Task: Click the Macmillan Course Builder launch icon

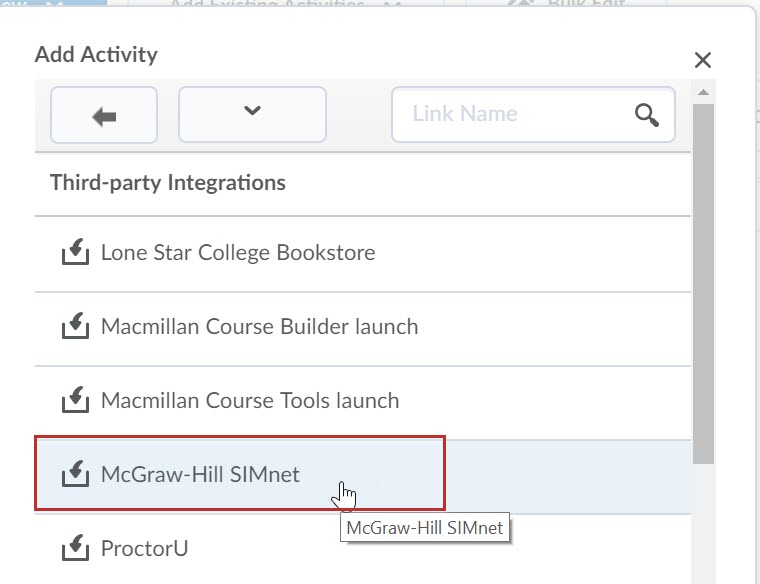Action: (x=75, y=327)
